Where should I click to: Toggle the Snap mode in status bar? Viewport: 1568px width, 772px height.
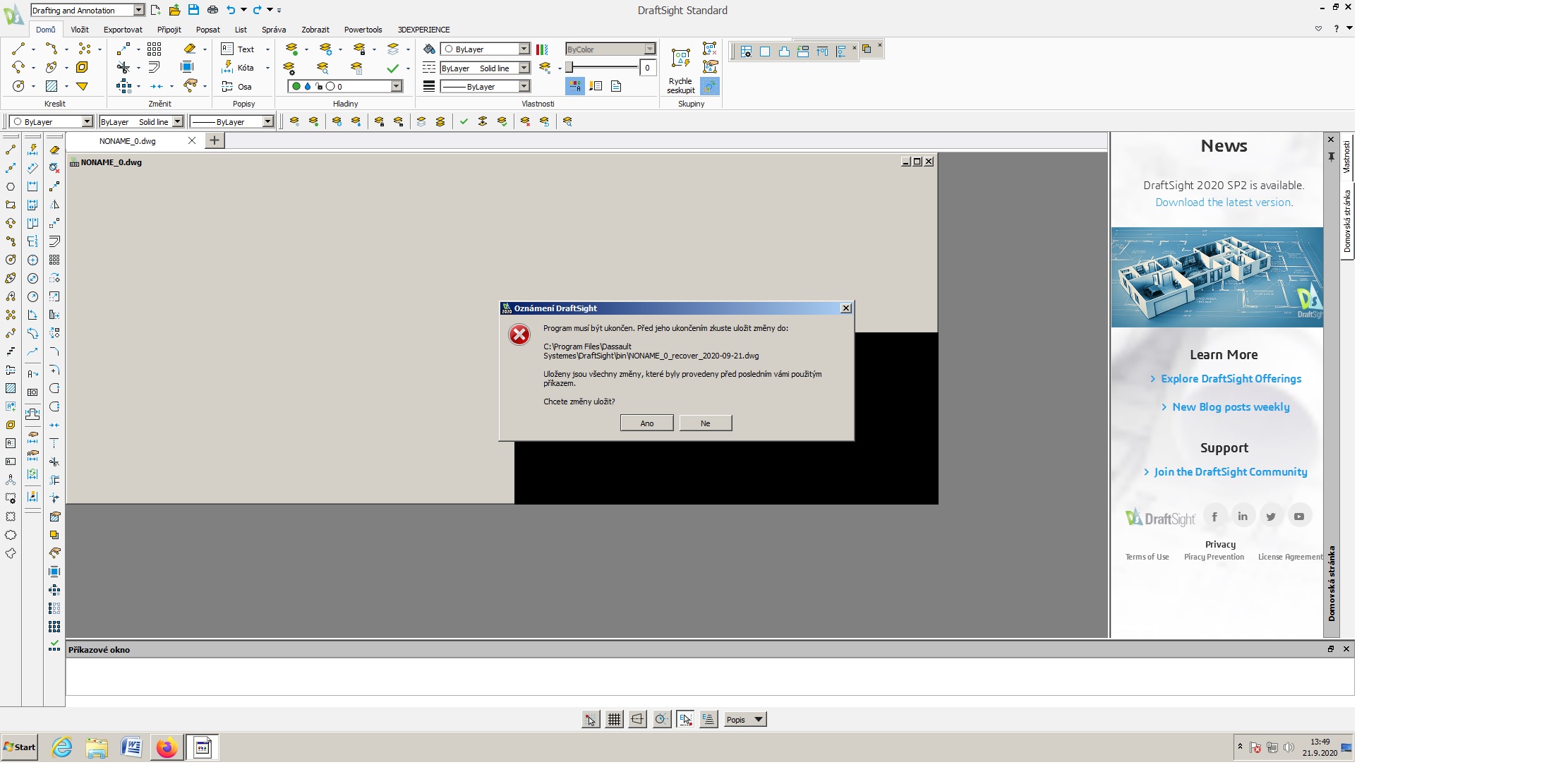pyautogui.click(x=591, y=719)
